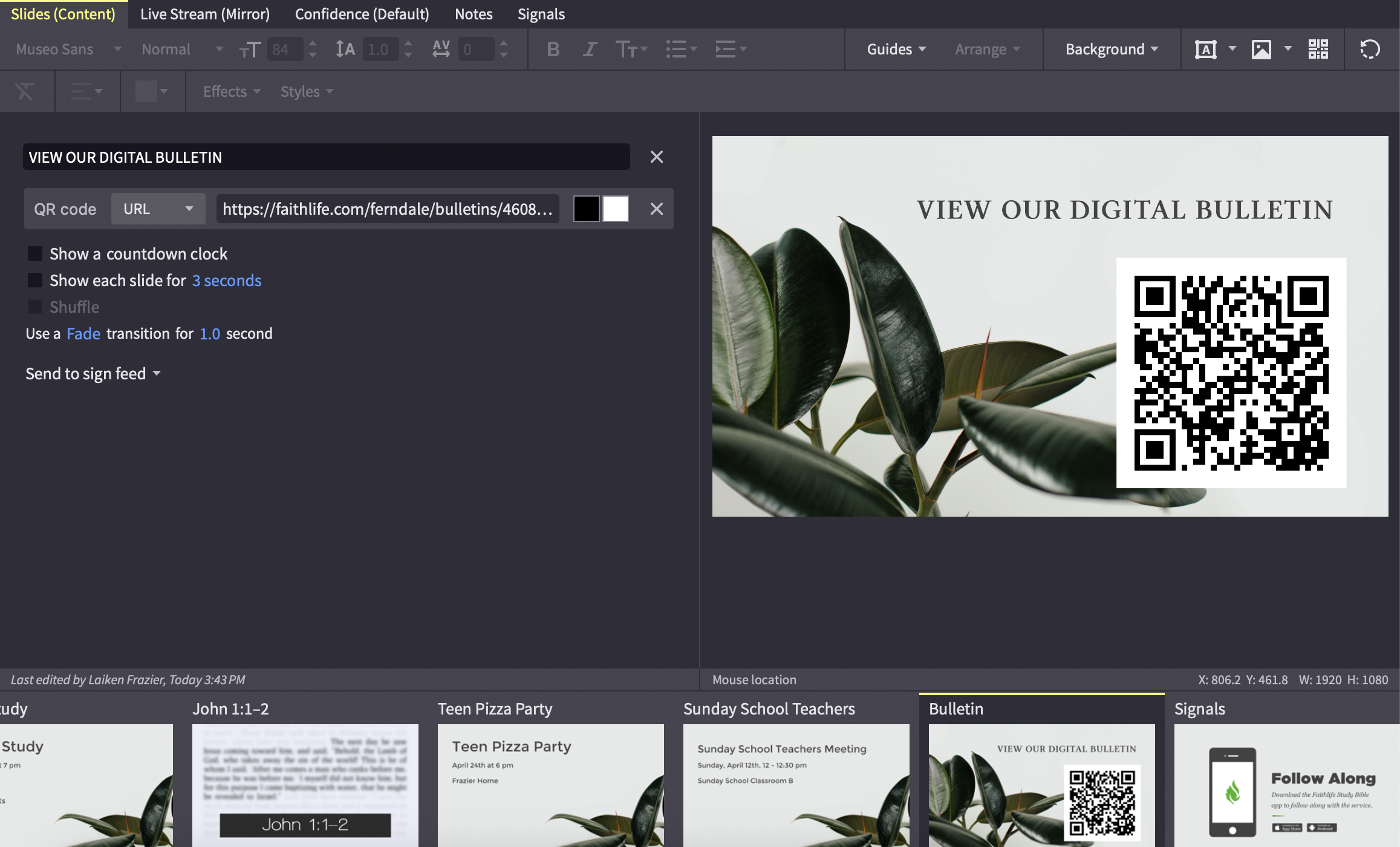Insert a text box
Viewport: 1400px width, 847px height.
(x=1205, y=49)
